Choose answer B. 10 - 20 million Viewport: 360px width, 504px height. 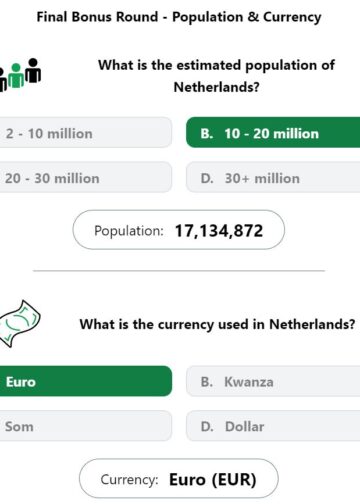click(x=273, y=133)
